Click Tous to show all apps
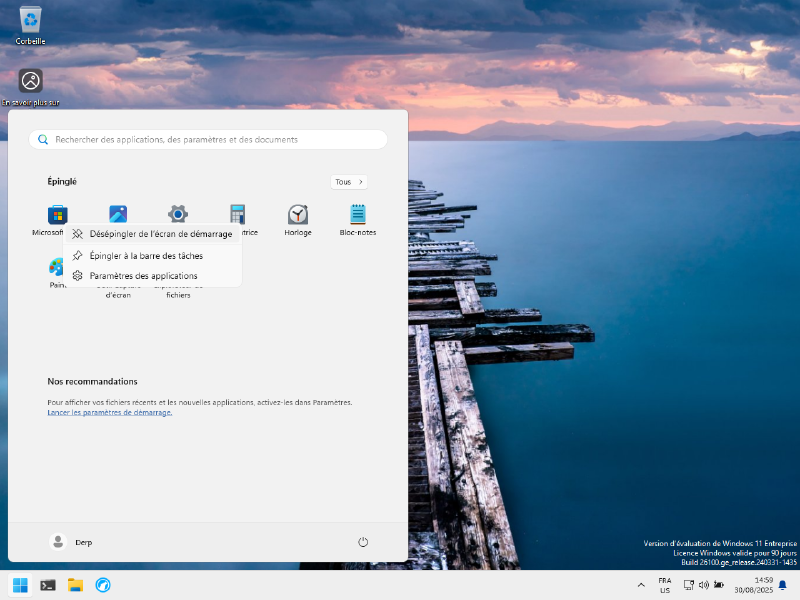The image size is (800, 600). (348, 181)
